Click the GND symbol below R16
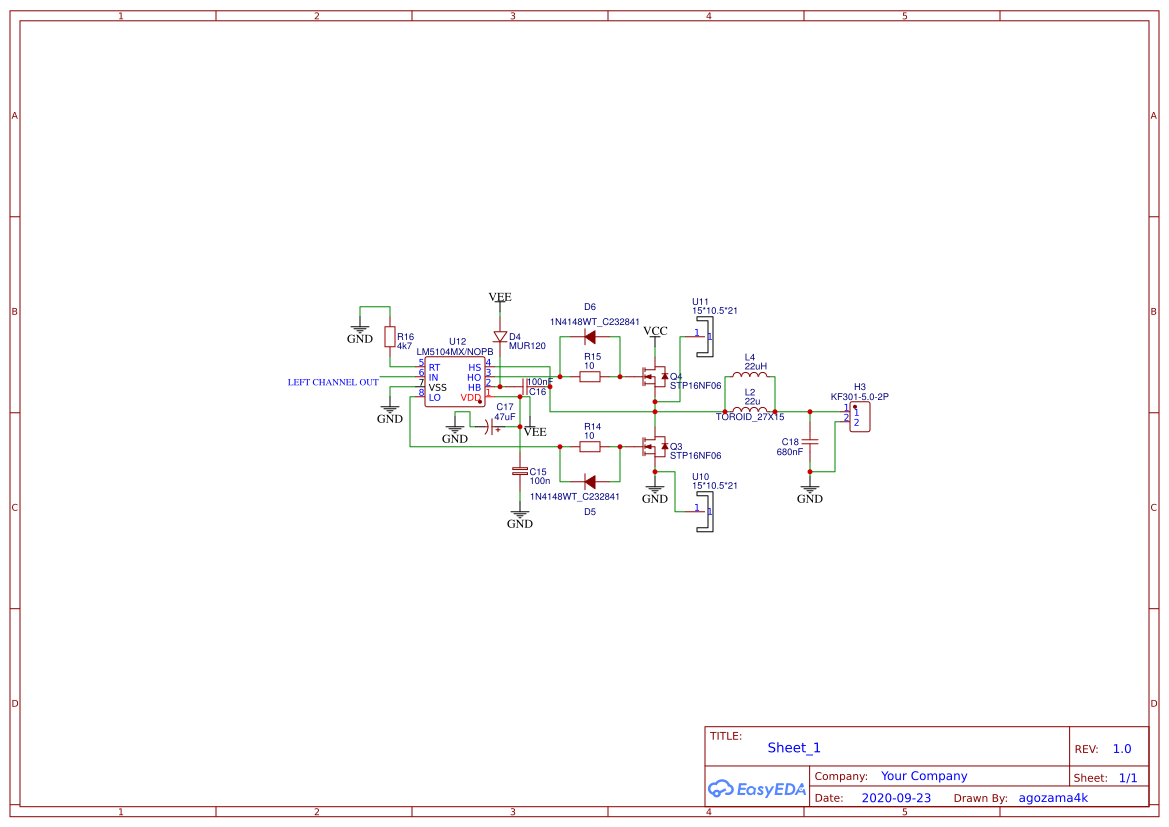The width and height of the screenshot is (1169, 827). [x=360, y=326]
